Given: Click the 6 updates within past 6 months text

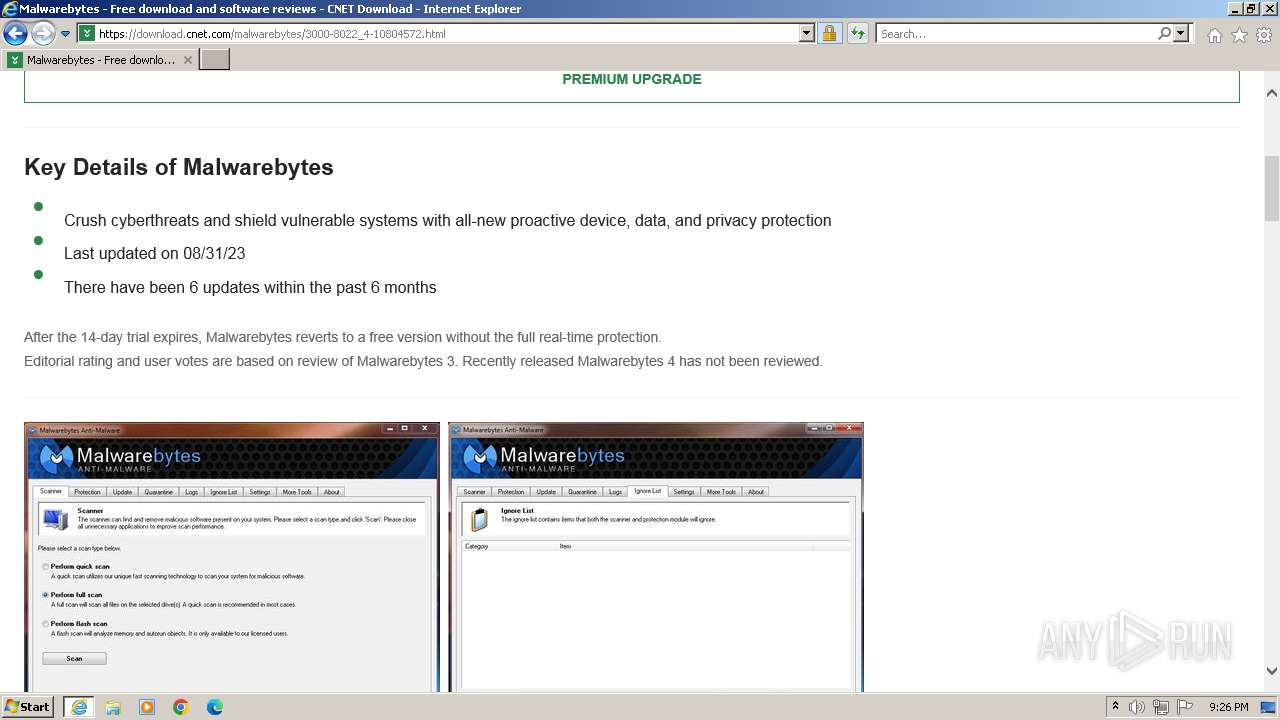Looking at the screenshot, I should tap(250, 287).
